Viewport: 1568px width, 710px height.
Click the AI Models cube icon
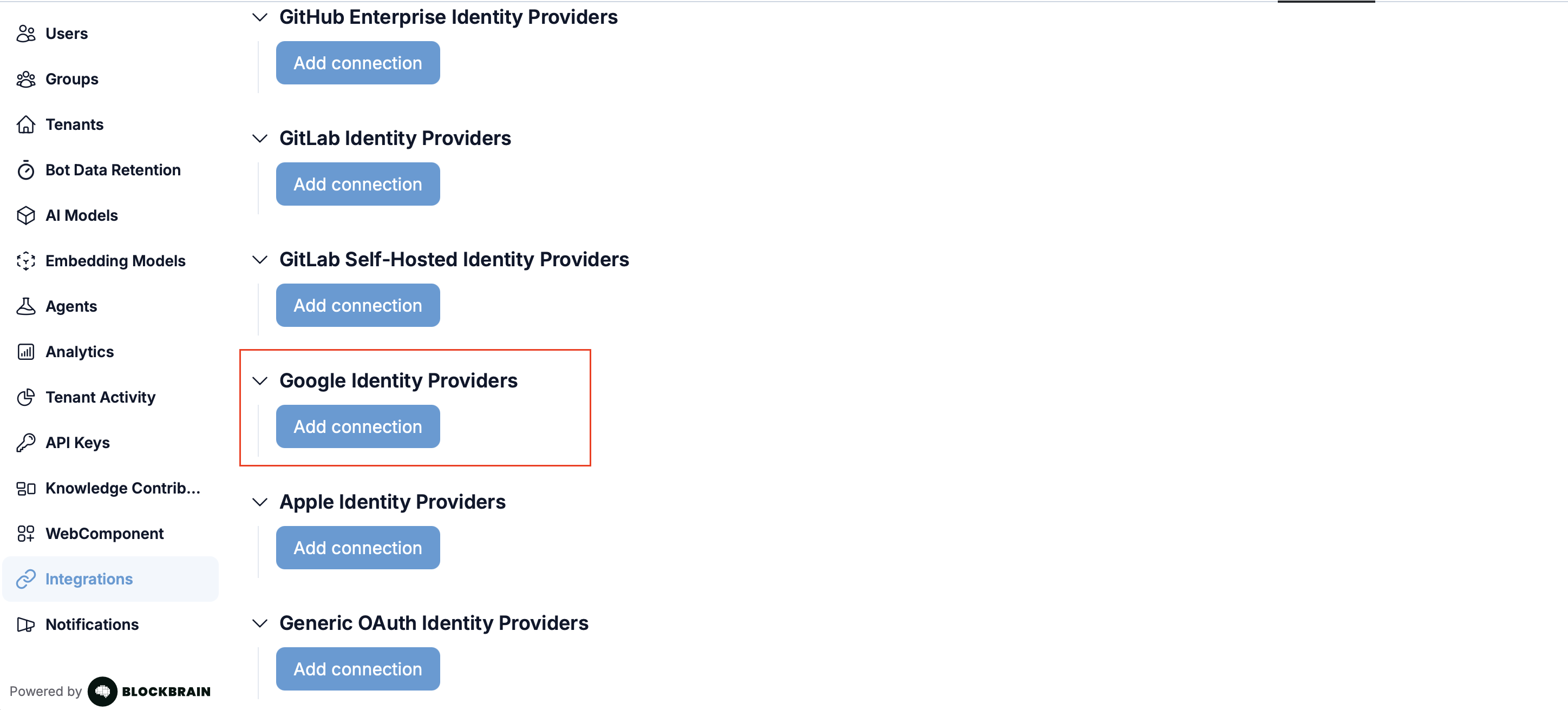pos(25,215)
